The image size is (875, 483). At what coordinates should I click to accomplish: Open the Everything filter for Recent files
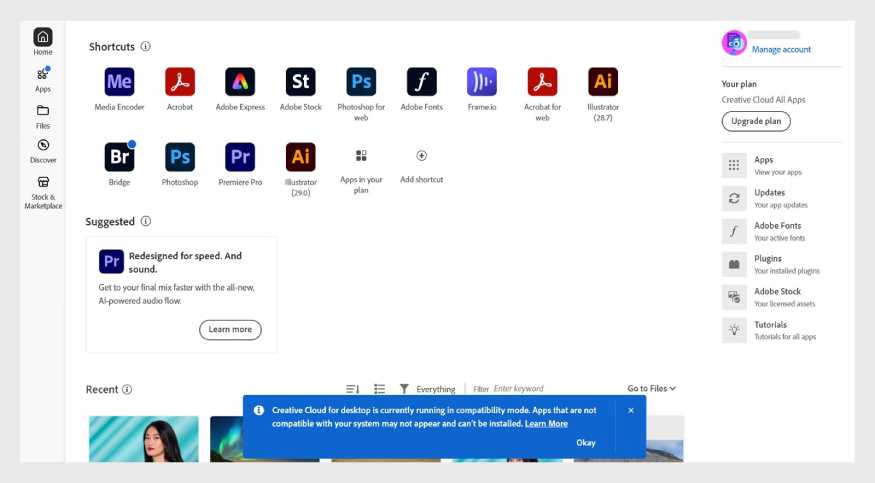pyautogui.click(x=427, y=389)
